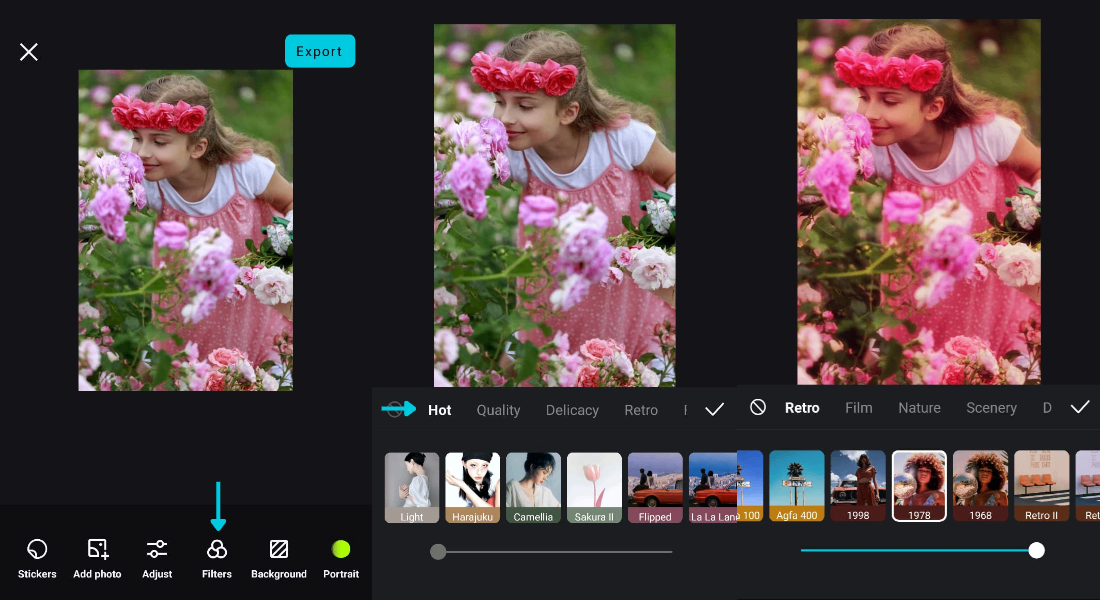Open the Nature filter category
Viewport: 1100px width, 600px height.
coord(919,408)
